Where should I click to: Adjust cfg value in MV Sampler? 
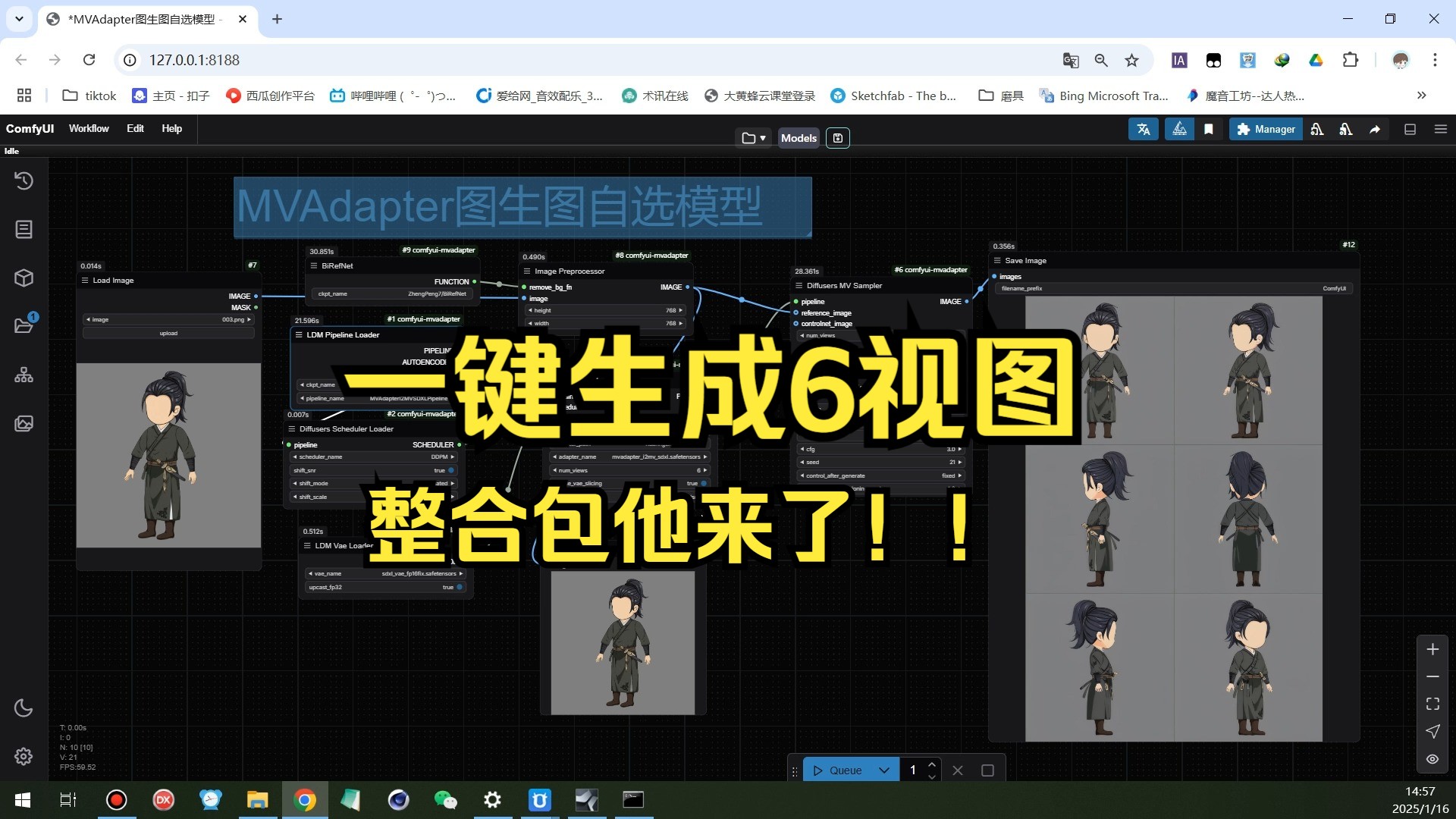click(881, 450)
